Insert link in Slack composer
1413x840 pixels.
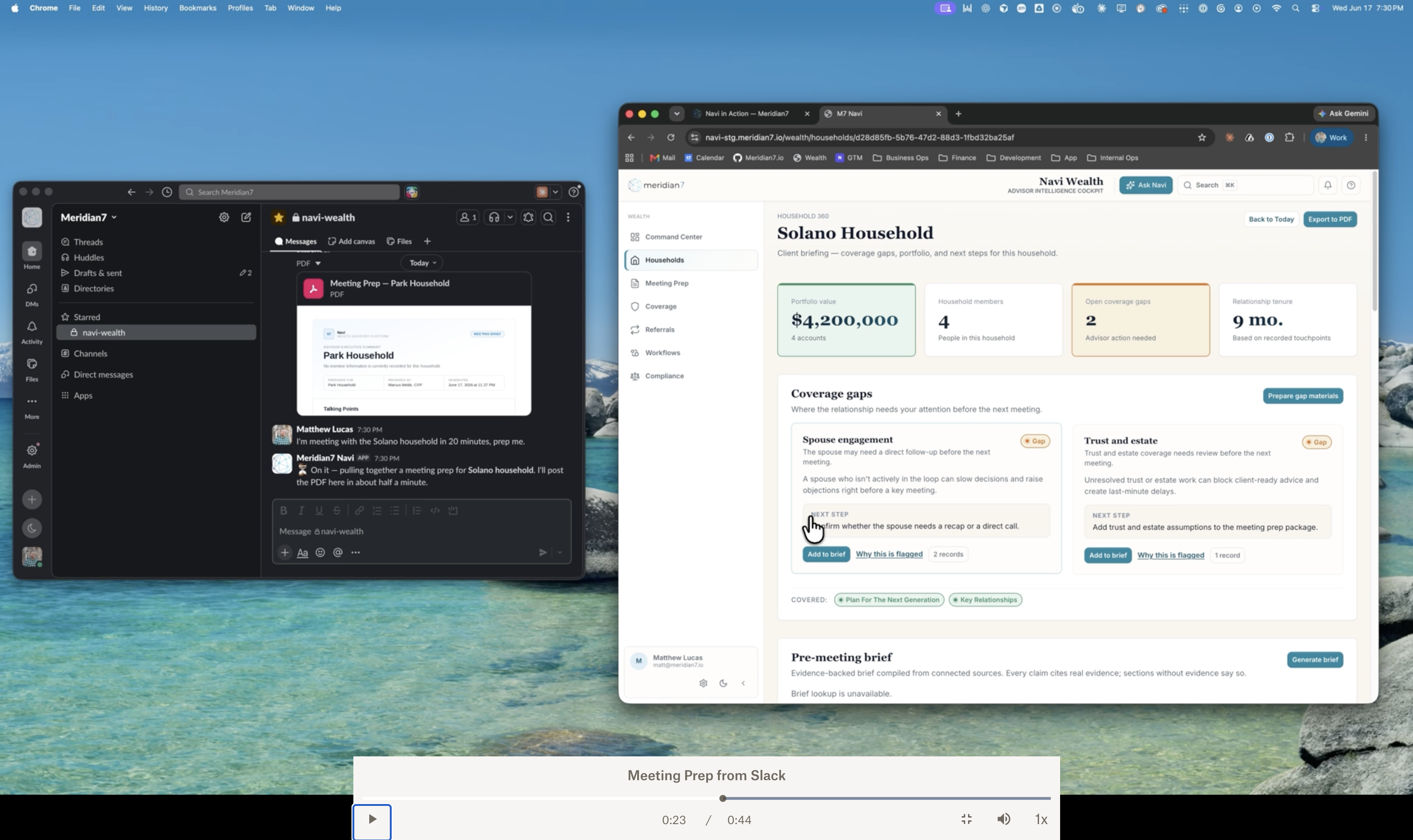359,511
